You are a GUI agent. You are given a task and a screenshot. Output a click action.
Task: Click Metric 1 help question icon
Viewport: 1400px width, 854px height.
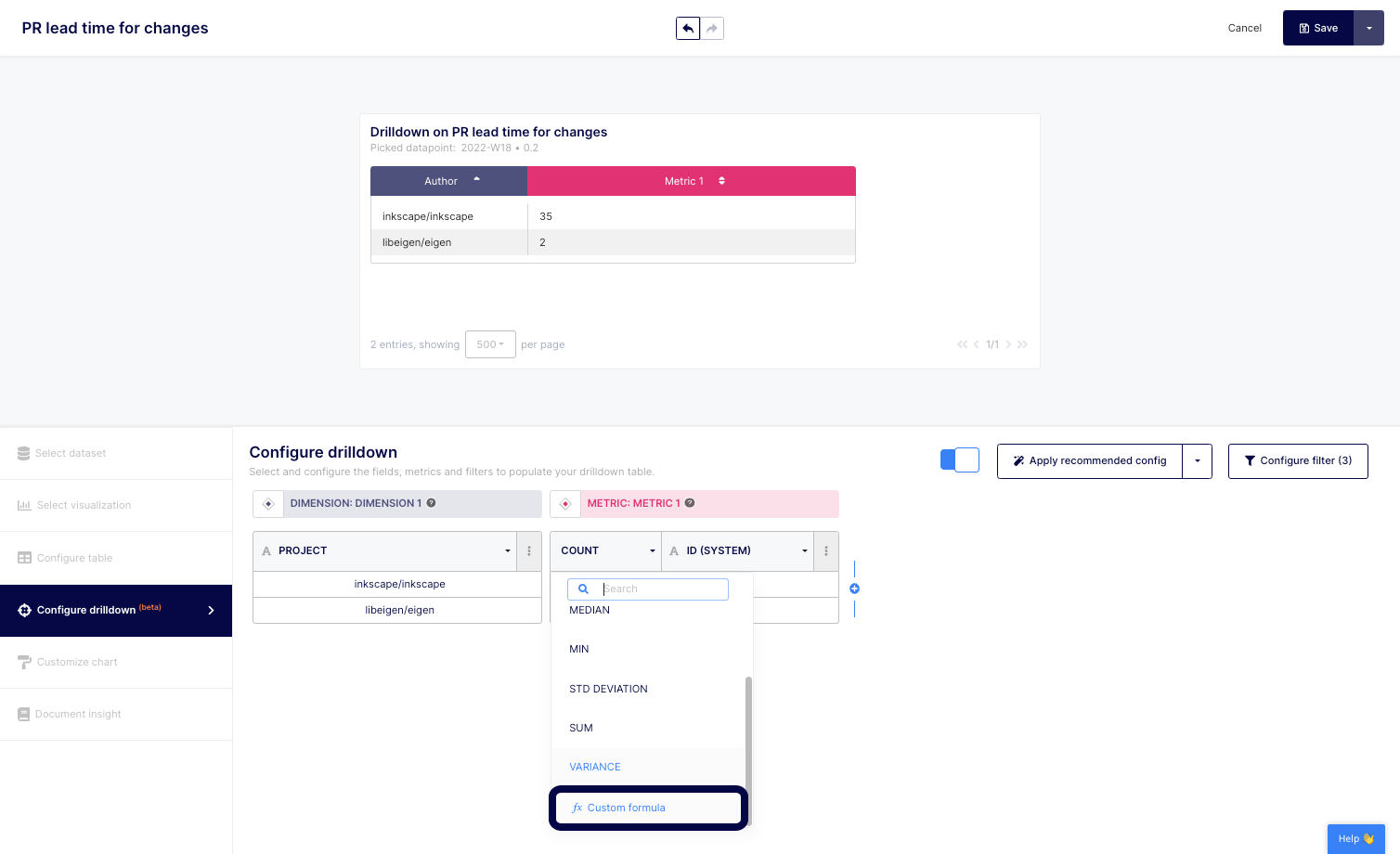pyautogui.click(x=690, y=503)
